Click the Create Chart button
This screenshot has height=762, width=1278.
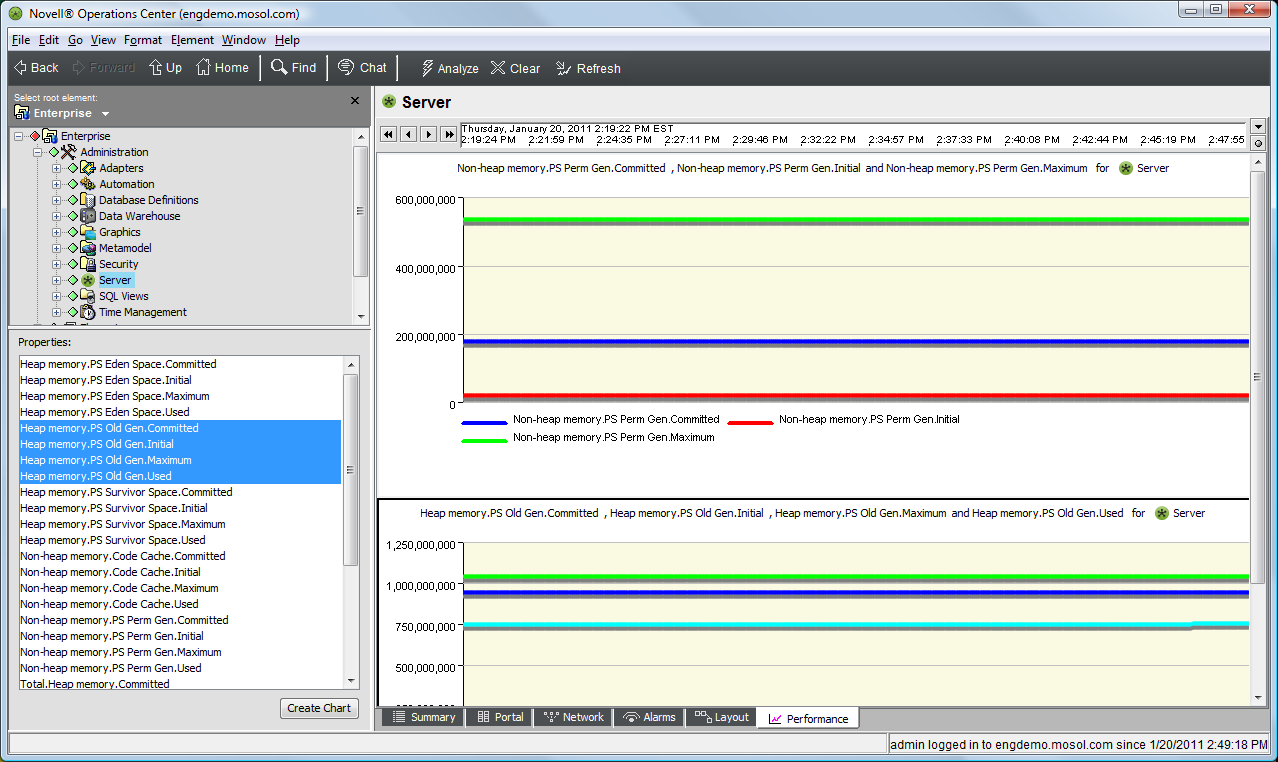[319, 708]
